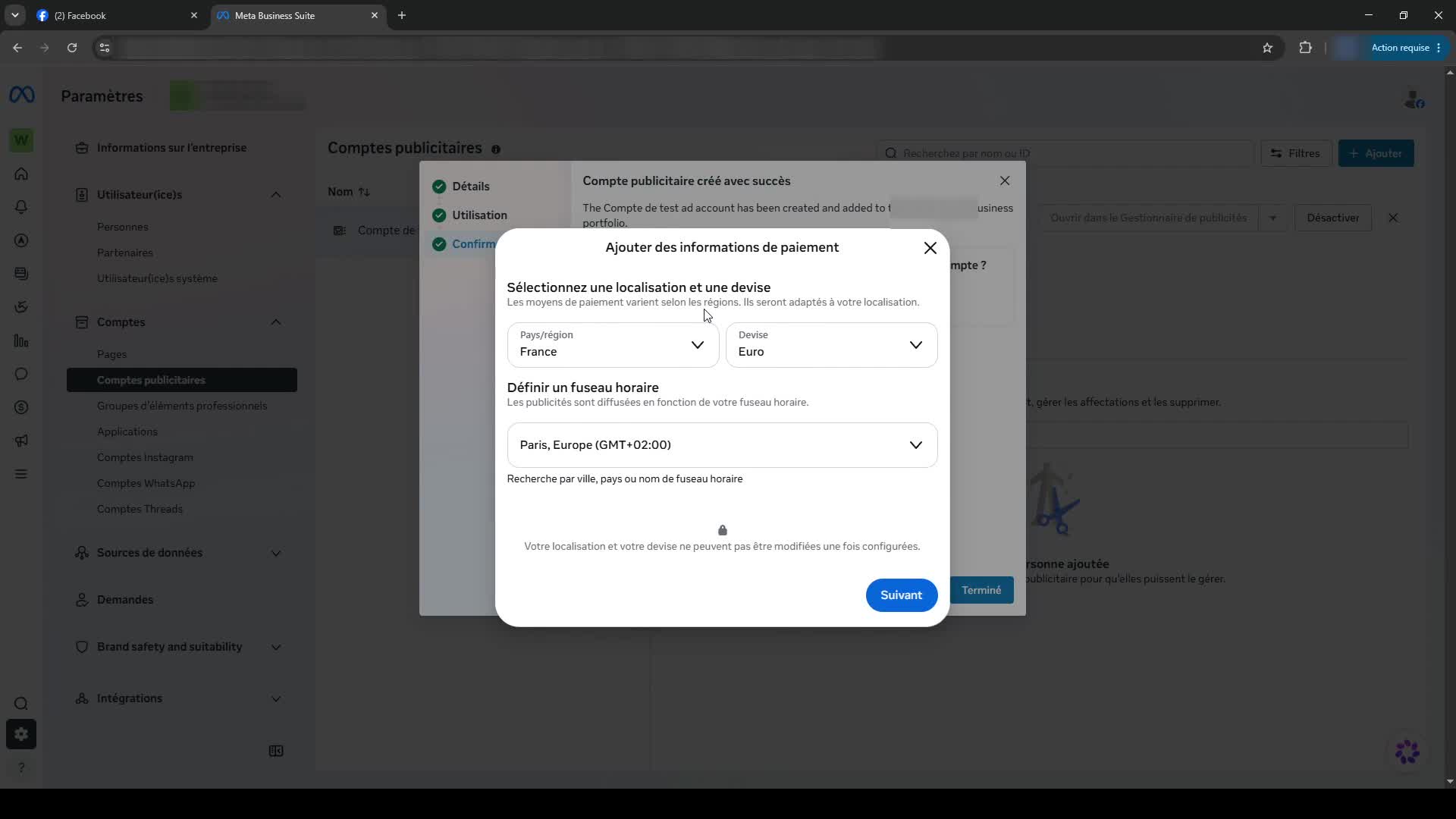The image size is (1456, 819).
Task: Open dropdown arrow next to Gestionnaire de publicités
Action: point(1272,218)
